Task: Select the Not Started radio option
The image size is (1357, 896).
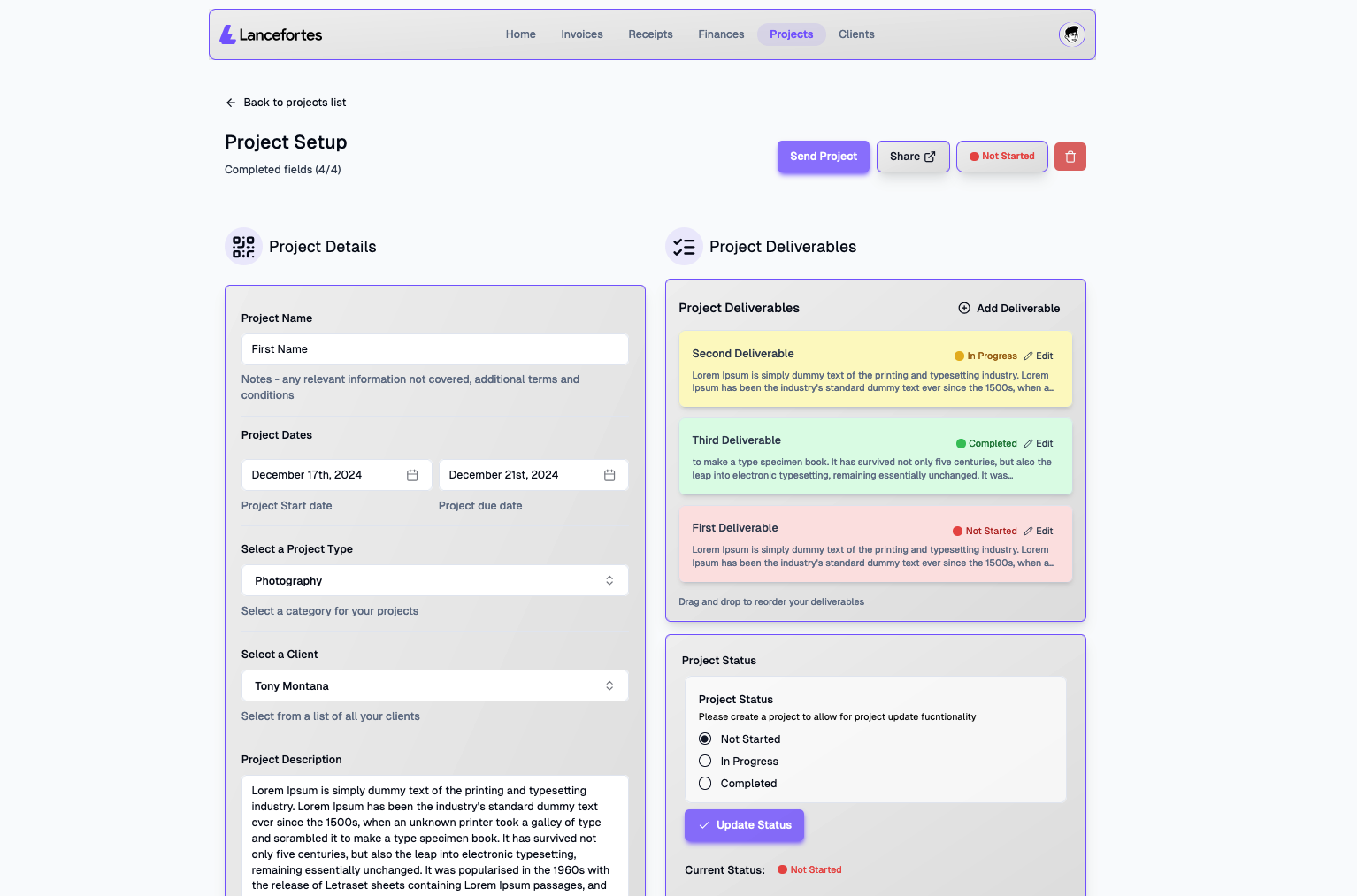Action: [x=705, y=739]
